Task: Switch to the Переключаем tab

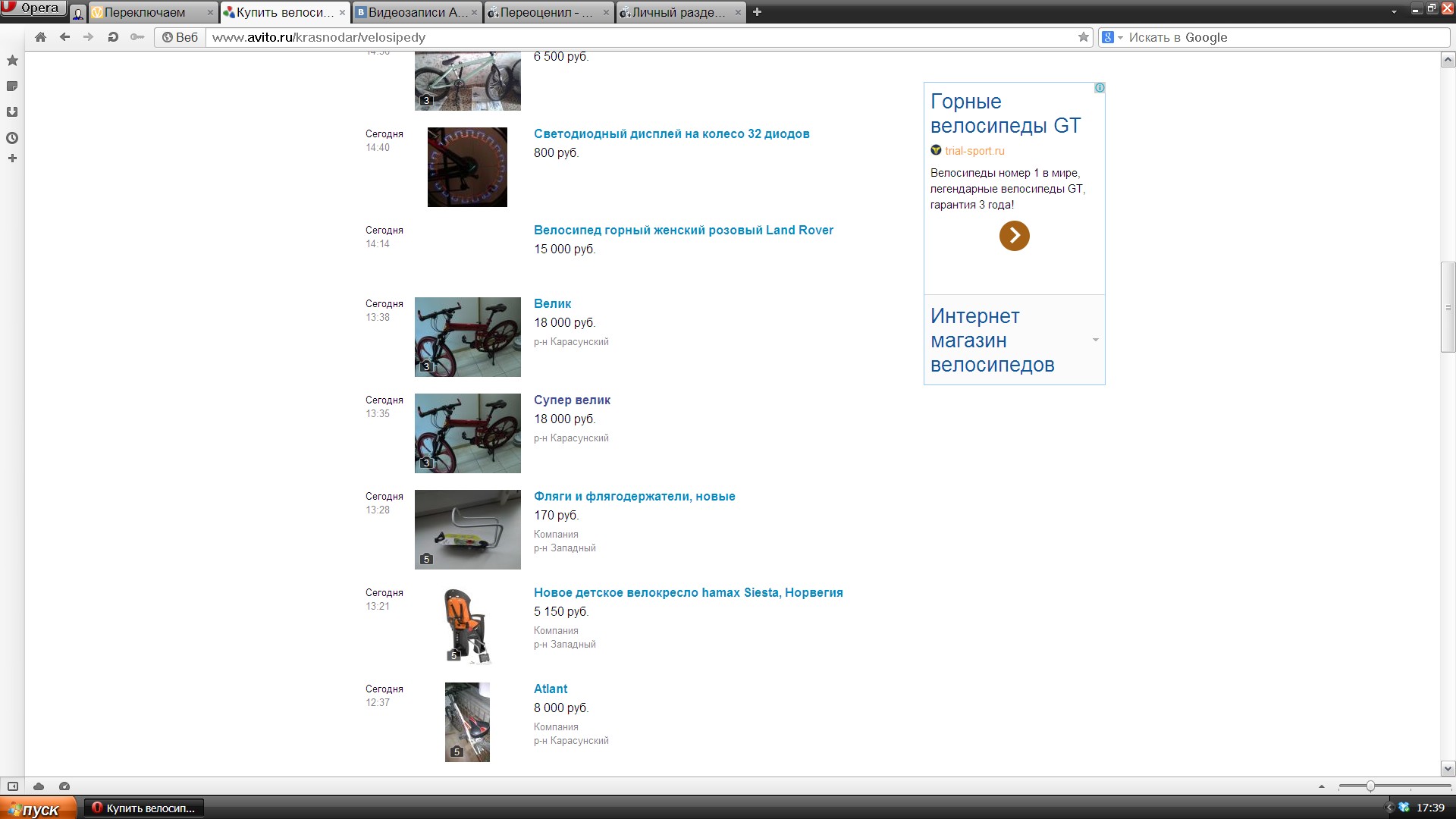Action: click(x=144, y=12)
